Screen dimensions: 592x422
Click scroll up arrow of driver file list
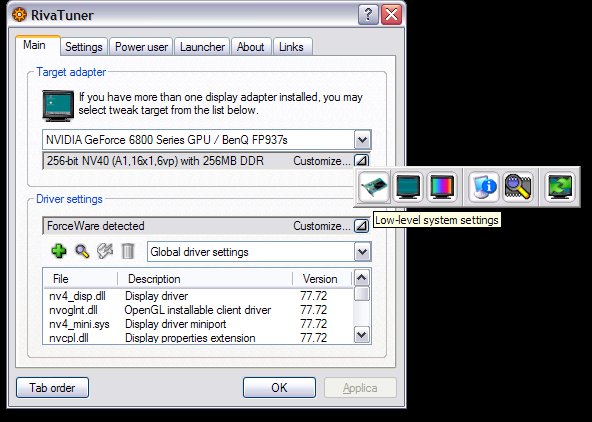[362, 278]
